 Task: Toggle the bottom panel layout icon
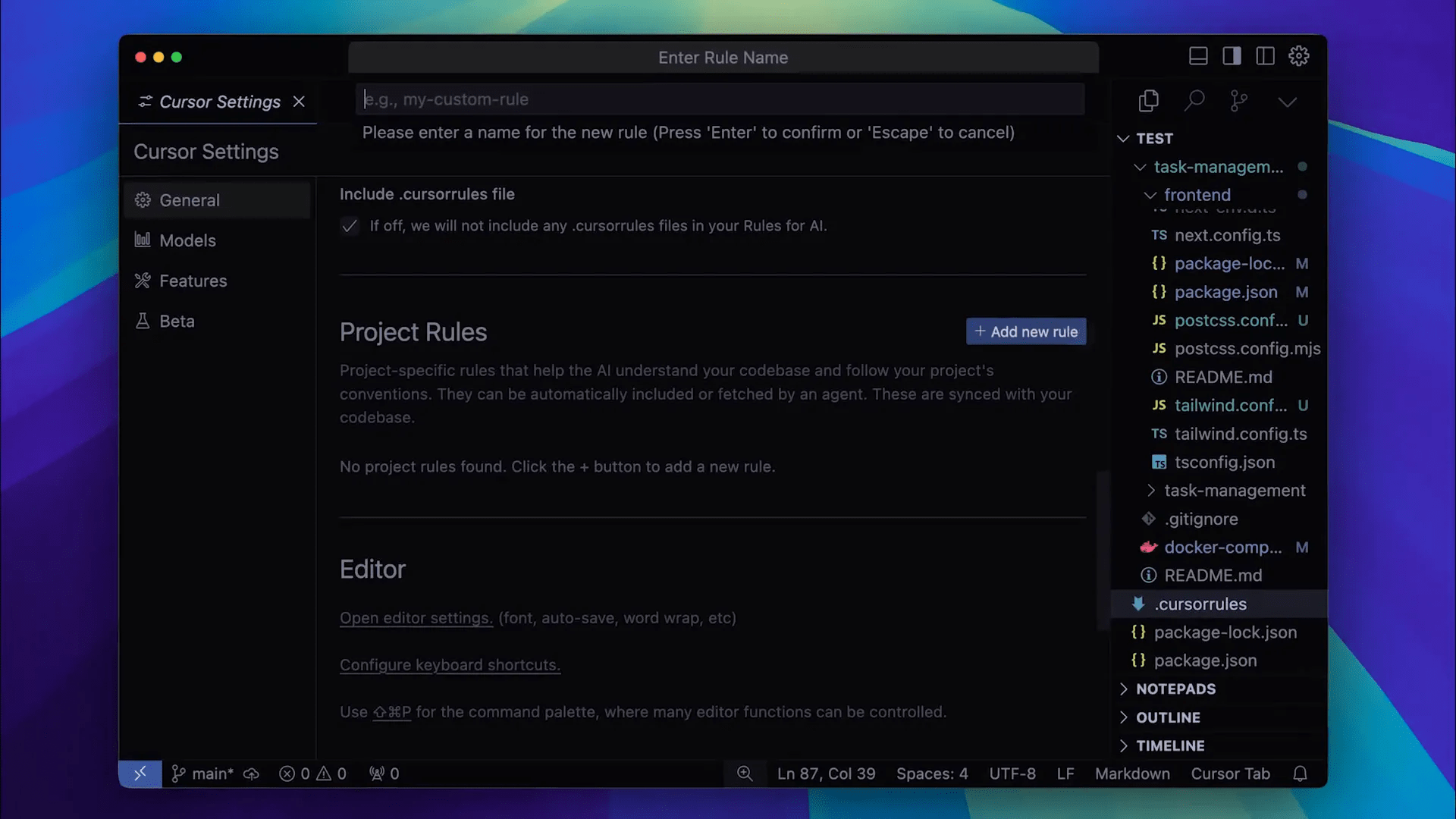click(1198, 56)
